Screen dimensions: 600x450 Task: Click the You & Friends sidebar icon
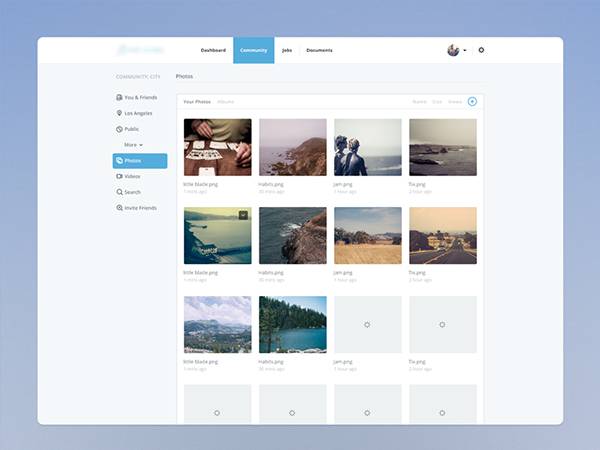click(119, 97)
